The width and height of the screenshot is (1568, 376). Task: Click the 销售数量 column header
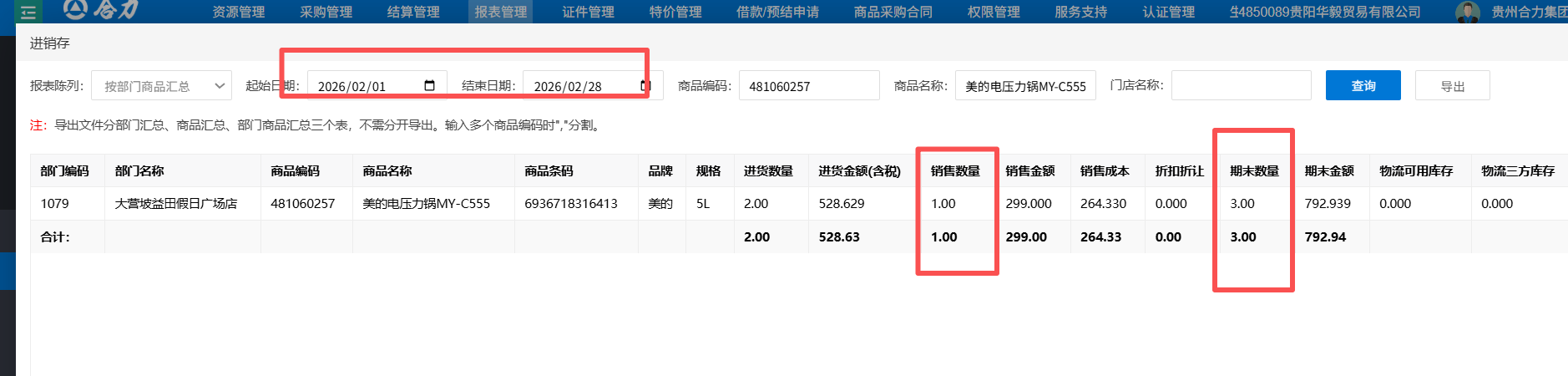tap(955, 170)
